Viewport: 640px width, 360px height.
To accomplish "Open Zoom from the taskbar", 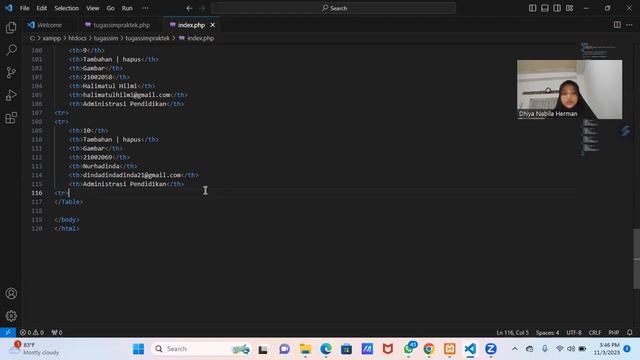I will tap(491, 349).
